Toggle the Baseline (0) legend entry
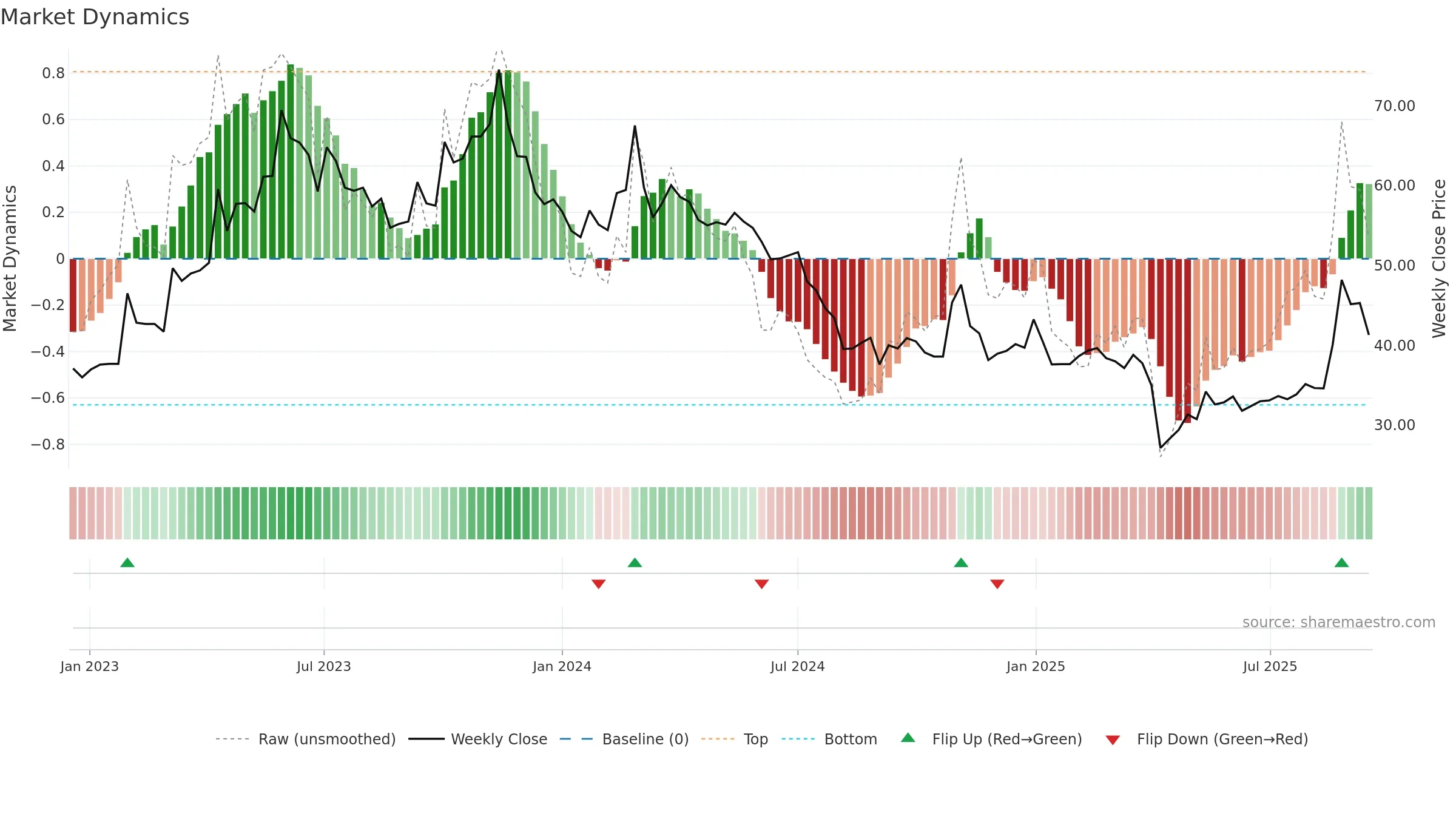1456x819 pixels. point(624,739)
